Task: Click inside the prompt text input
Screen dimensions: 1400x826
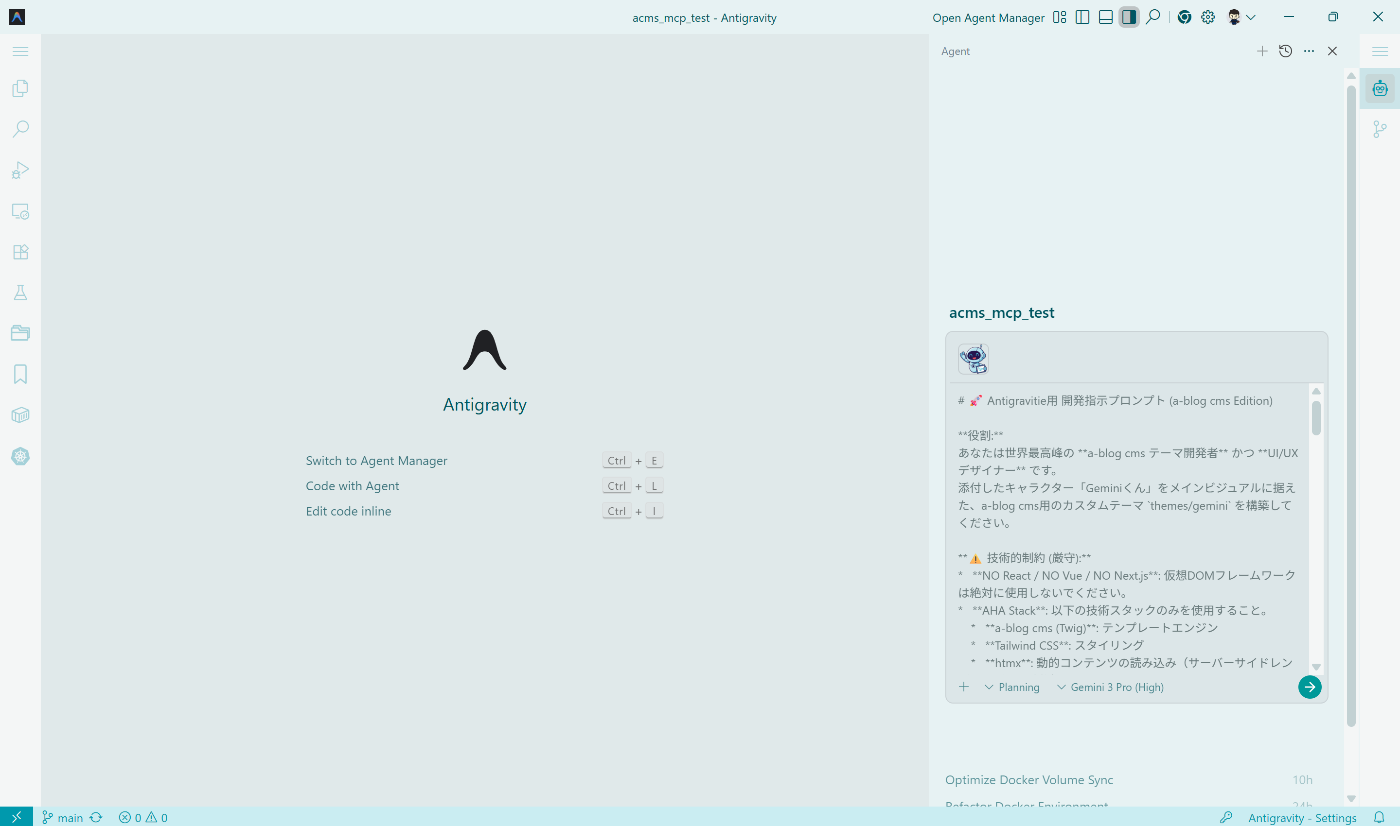Action: point(1129,527)
